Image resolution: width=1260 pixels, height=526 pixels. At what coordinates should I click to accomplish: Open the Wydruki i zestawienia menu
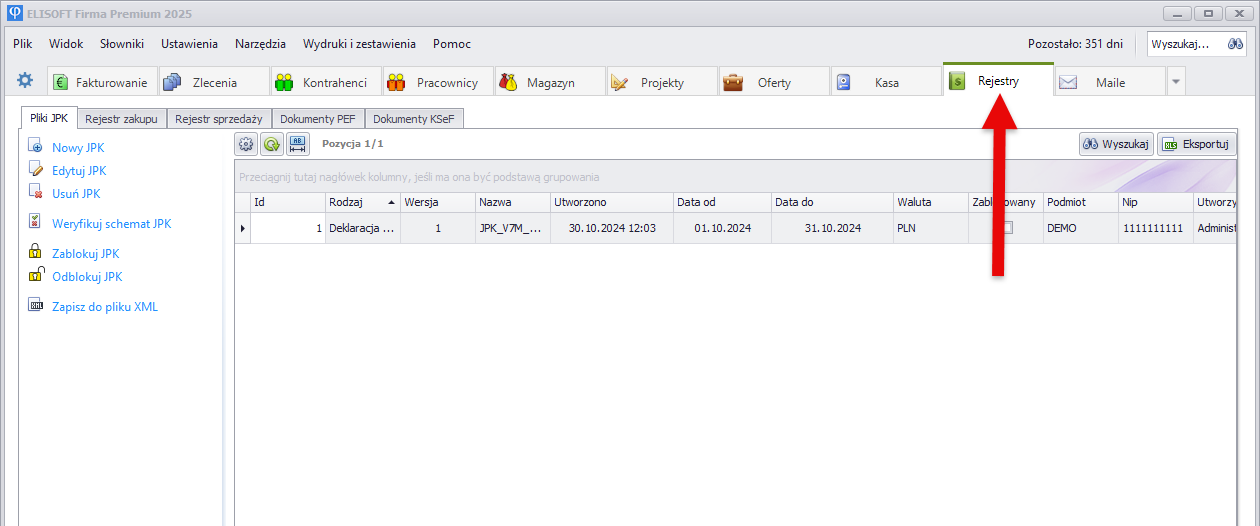(x=359, y=44)
